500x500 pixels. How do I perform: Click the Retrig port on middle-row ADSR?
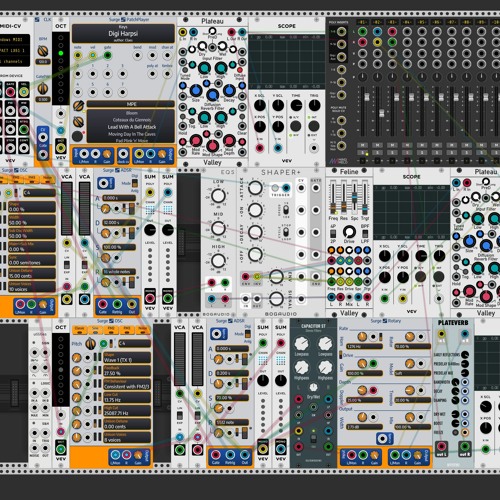117,304
